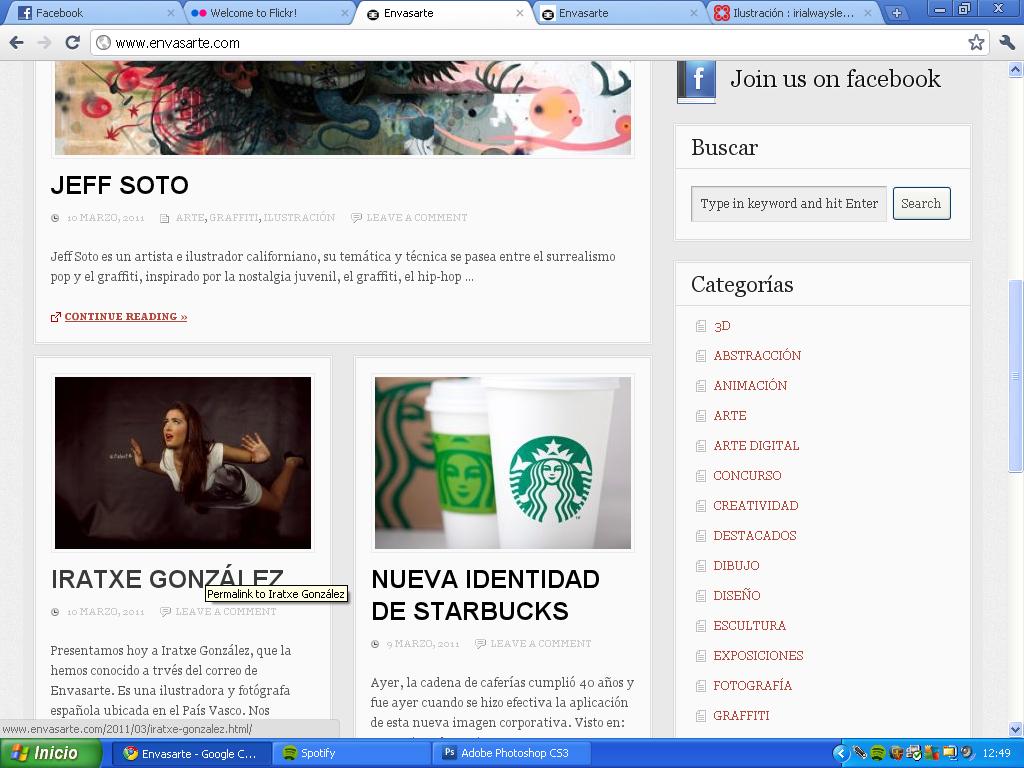This screenshot has width=1024, height=768.
Task: Open the DIBUJO category
Action: point(736,566)
